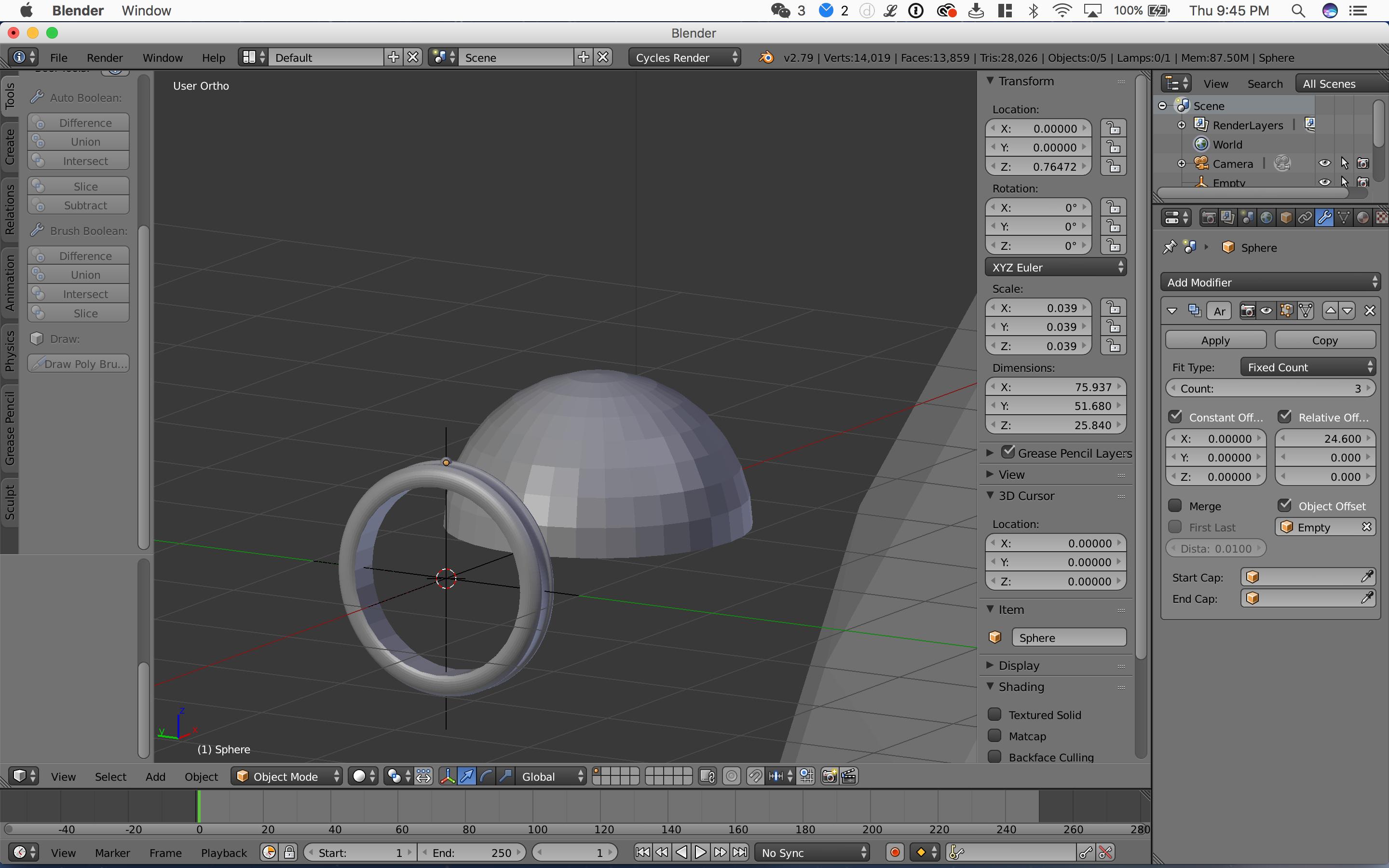Toggle the 3D manipulator widget icon
Screen dimensions: 1389x868
pos(447,777)
